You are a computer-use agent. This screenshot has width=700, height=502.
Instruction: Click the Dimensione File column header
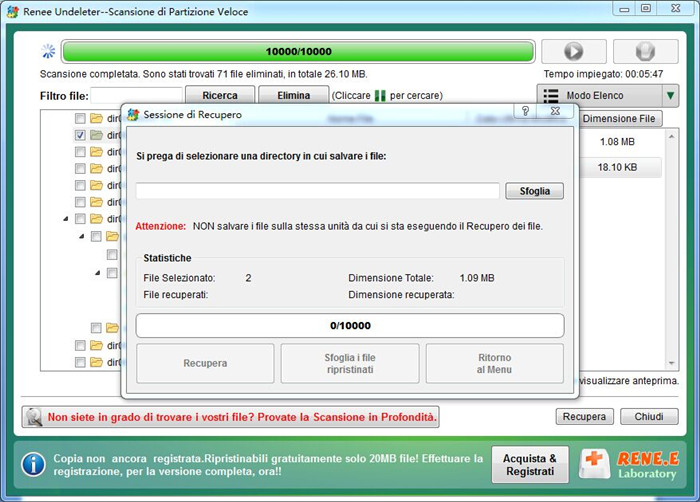[x=619, y=119]
